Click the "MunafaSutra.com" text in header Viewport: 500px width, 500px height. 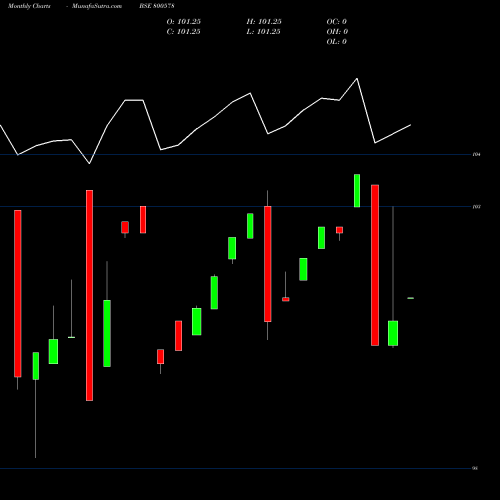[97, 6]
